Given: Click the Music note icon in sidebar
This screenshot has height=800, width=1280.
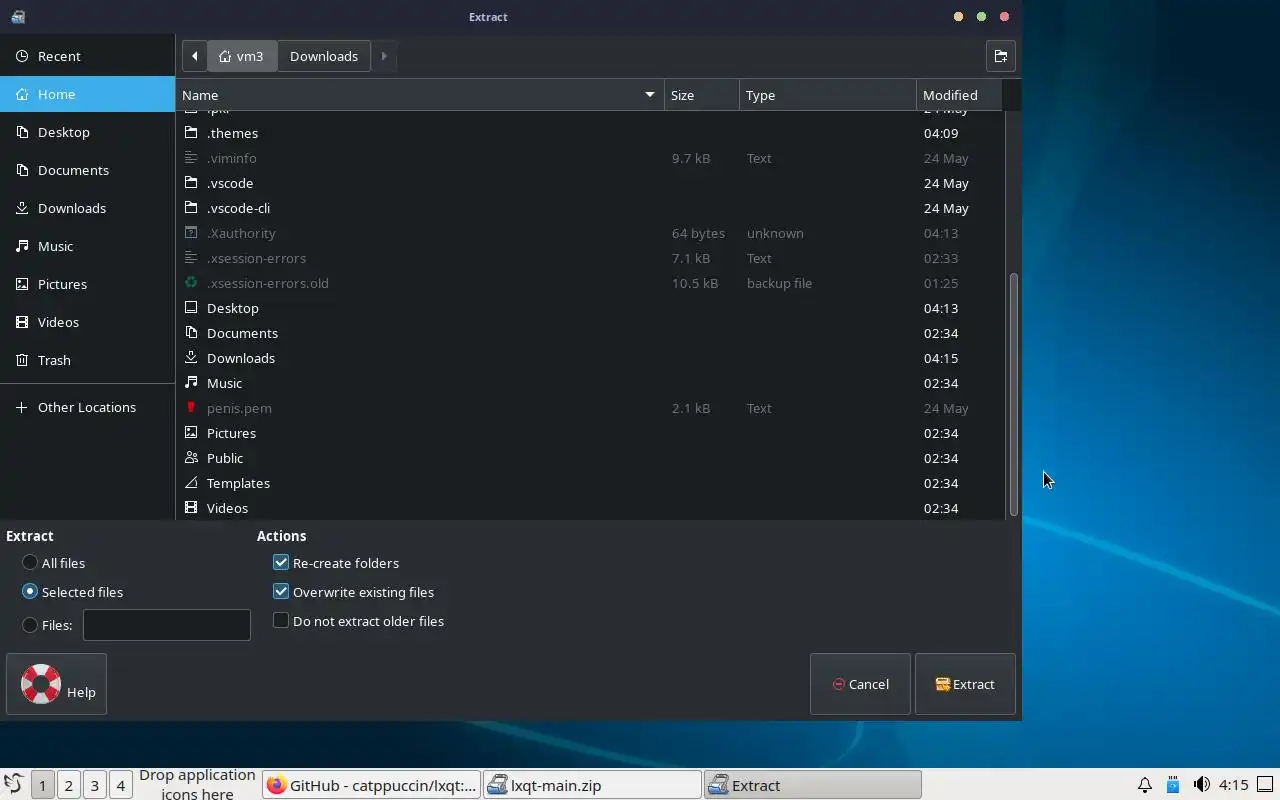Looking at the screenshot, I should pyautogui.click(x=22, y=246).
